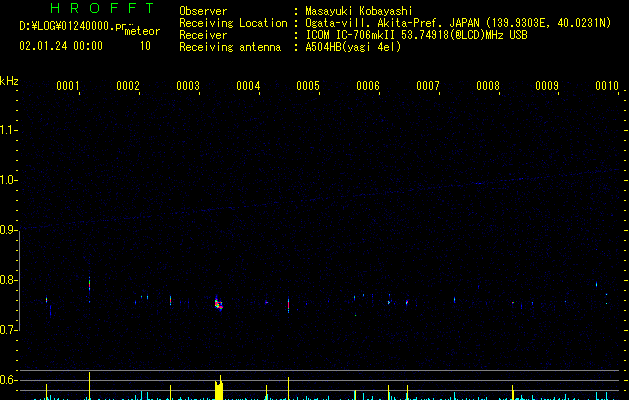
Task: Jump to time marker 0009
Action: (x=547, y=86)
